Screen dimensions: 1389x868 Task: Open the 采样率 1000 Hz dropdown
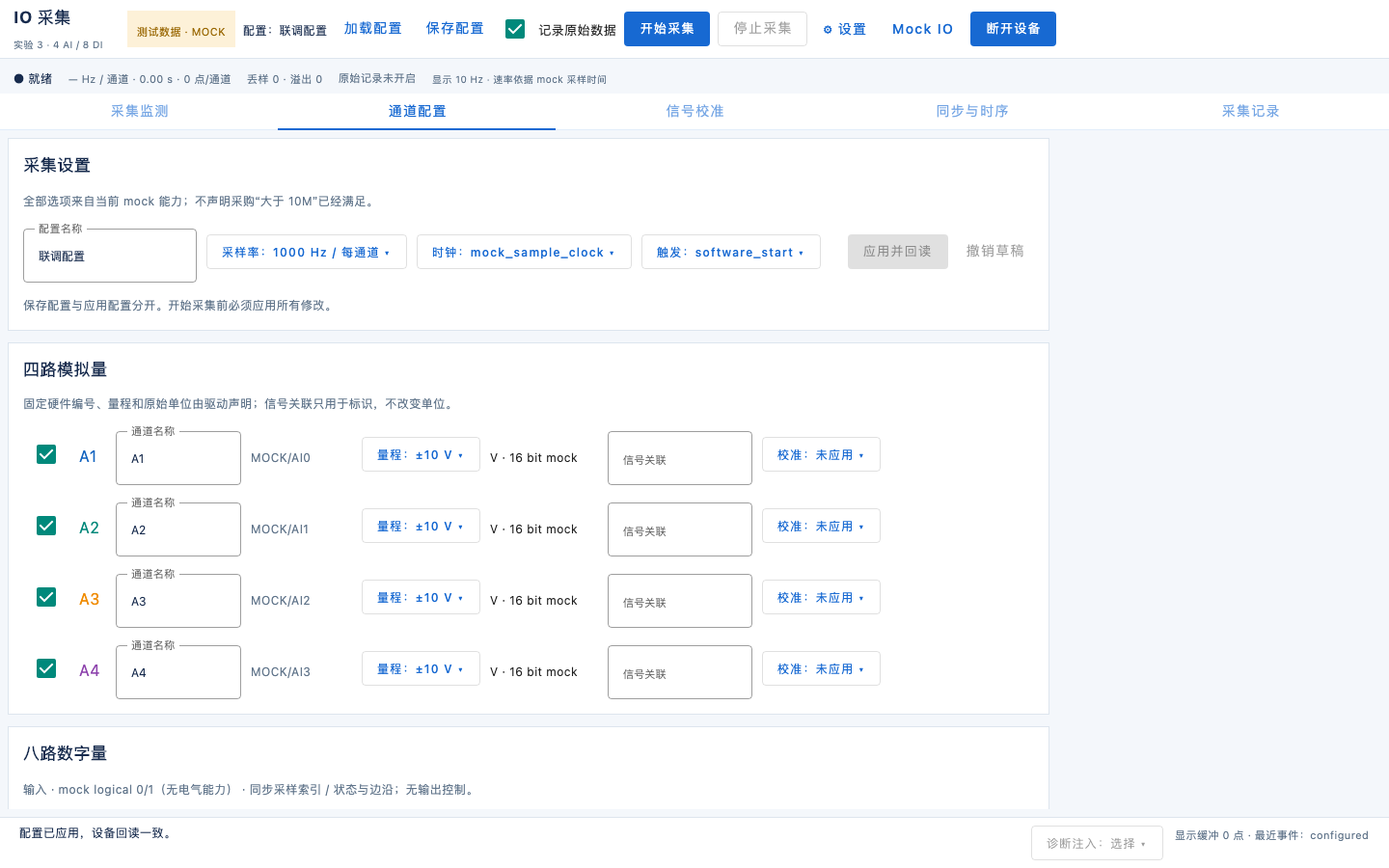pos(307,252)
